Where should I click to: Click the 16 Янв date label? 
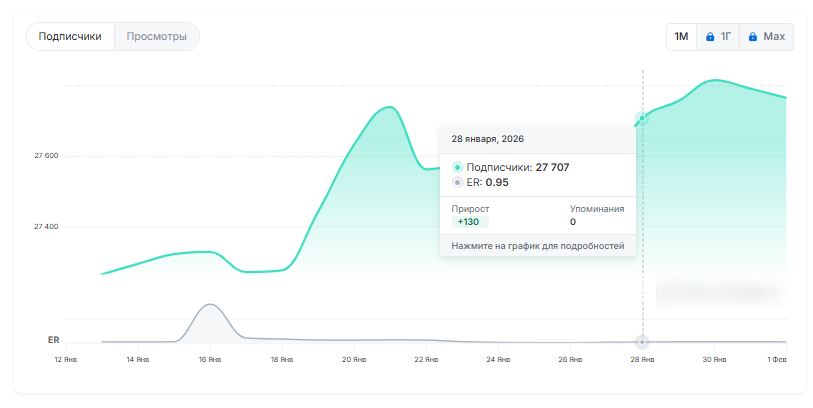(x=210, y=360)
